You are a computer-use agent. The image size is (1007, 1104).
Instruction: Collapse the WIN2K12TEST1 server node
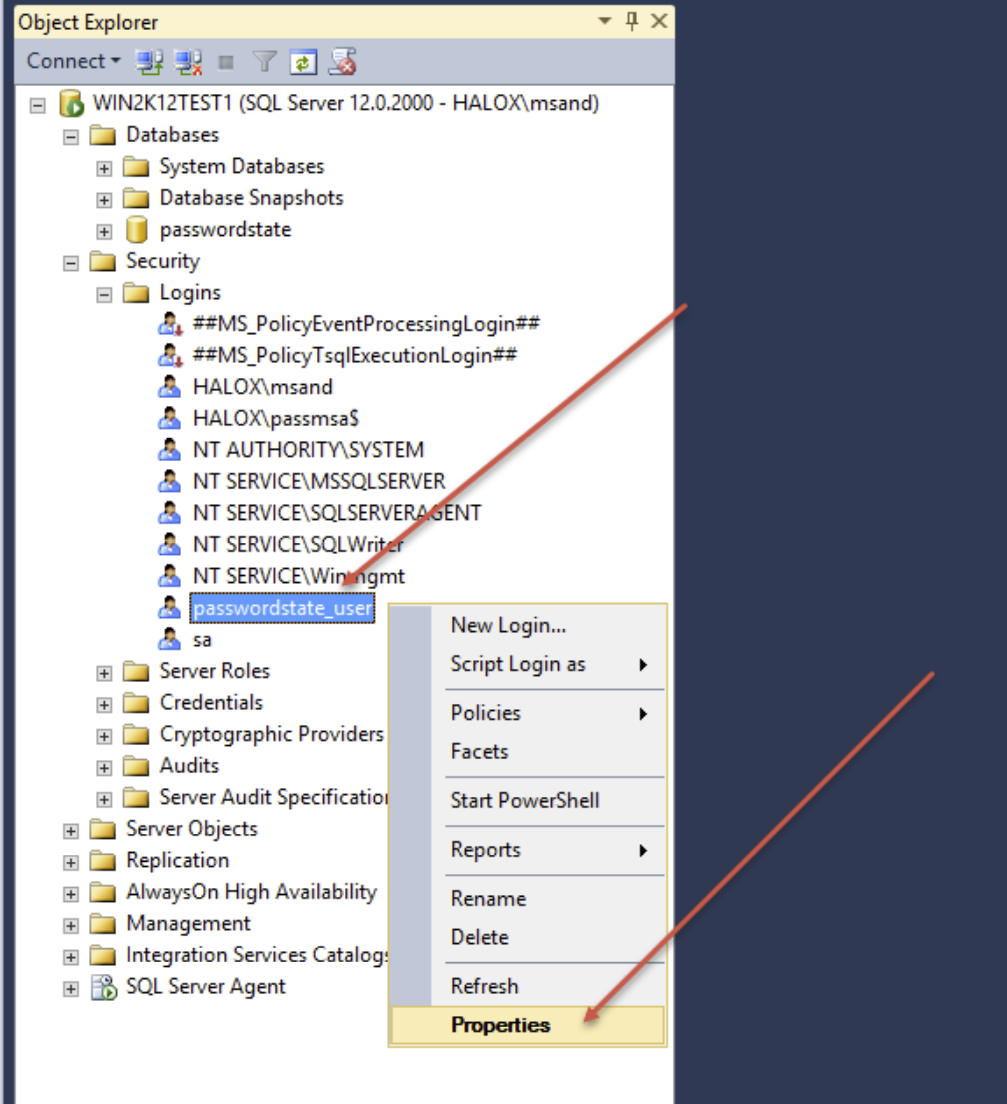point(38,106)
